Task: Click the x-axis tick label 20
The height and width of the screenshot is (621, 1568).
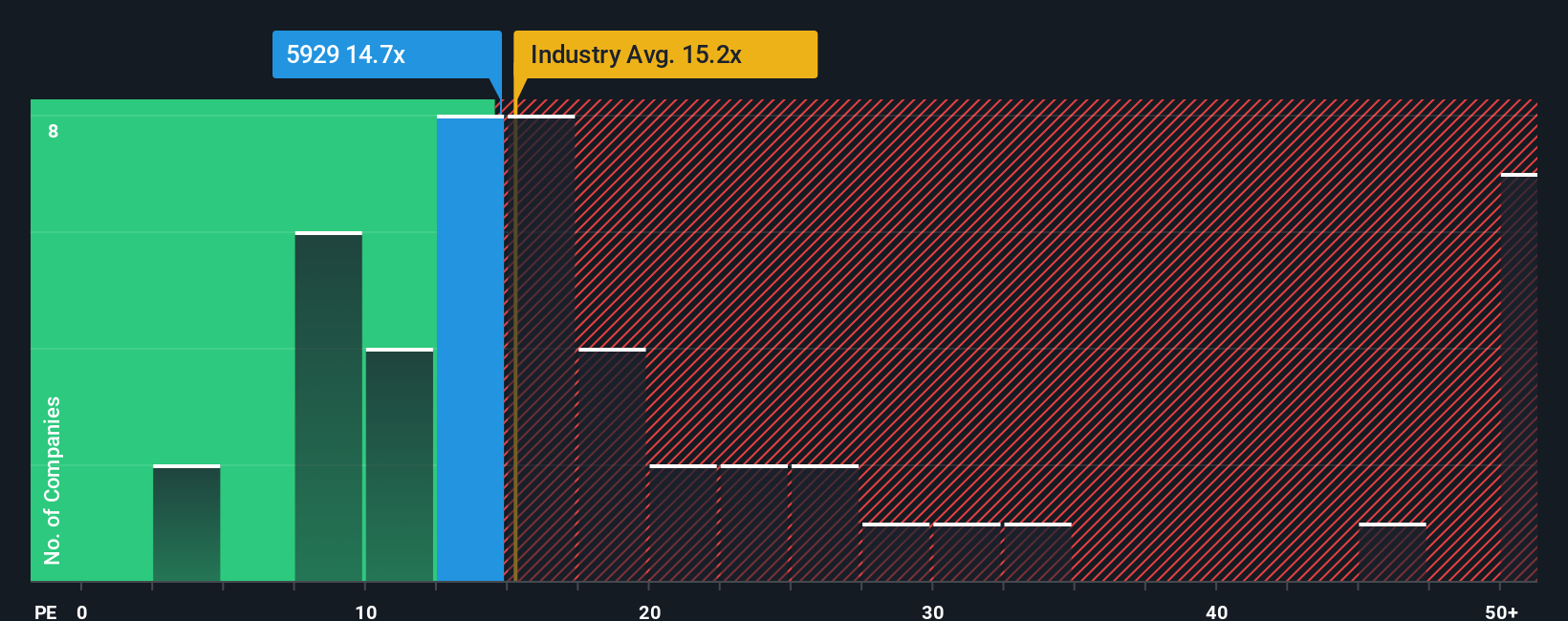Action: [x=650, y=611]
